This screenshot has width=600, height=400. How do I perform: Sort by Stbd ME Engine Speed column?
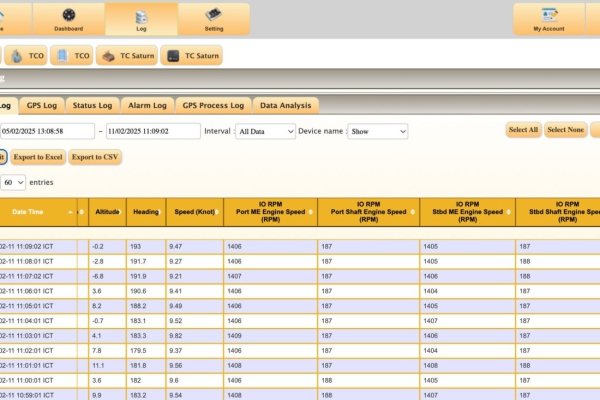[x=468, y=212]
